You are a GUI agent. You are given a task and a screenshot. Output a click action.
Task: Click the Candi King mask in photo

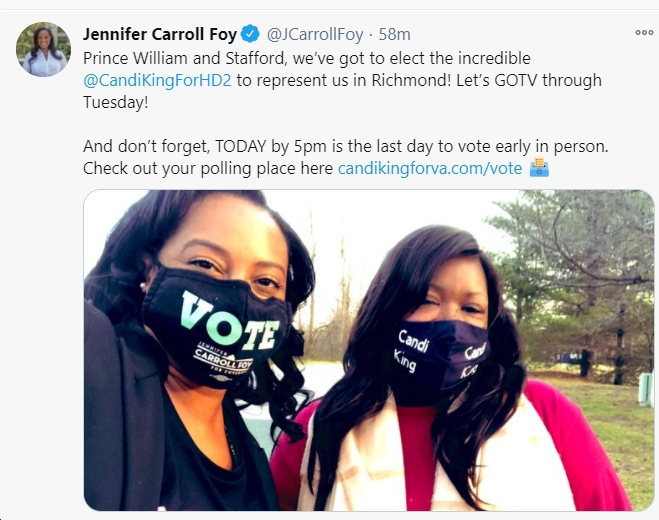438,362
